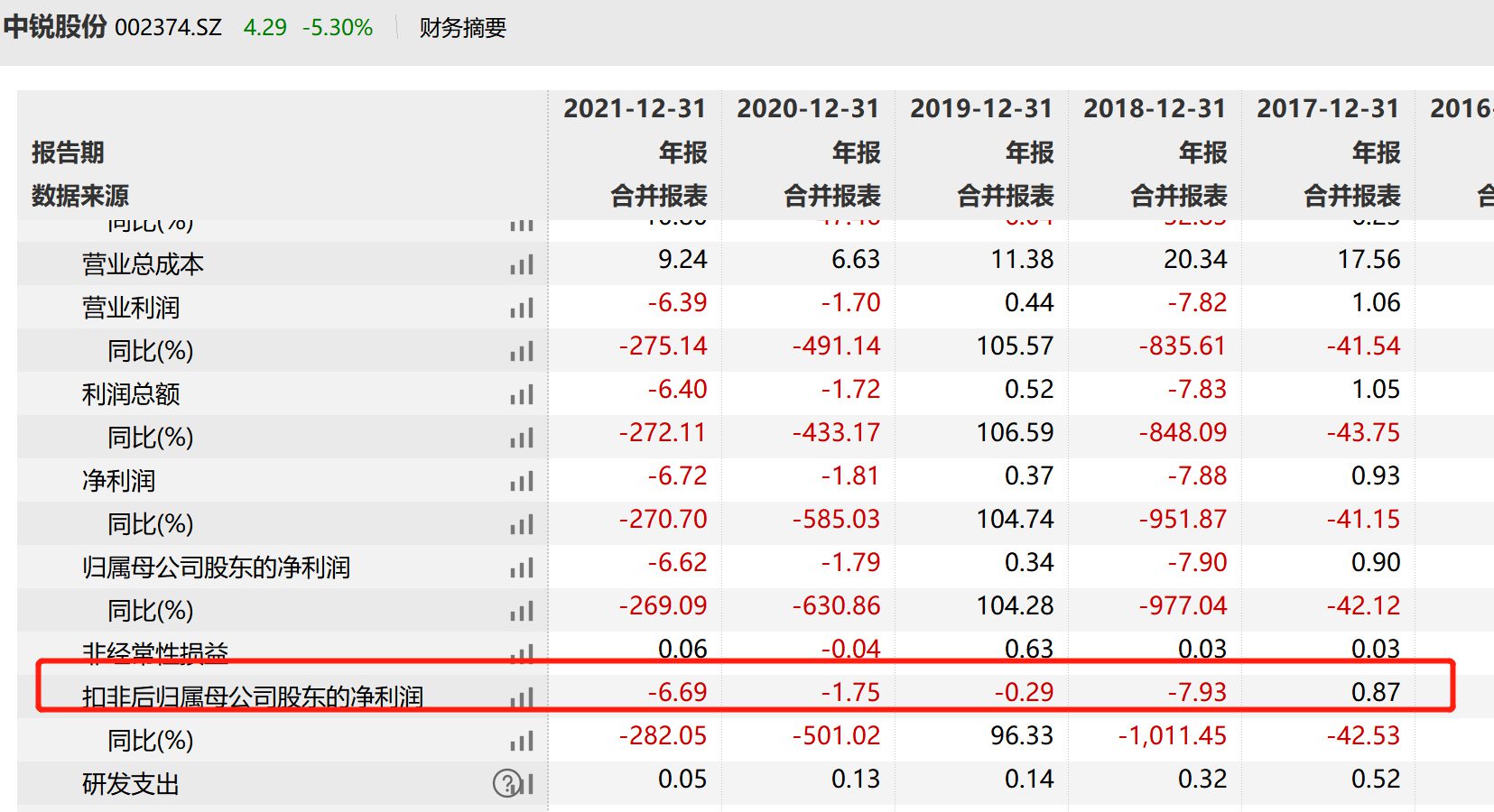1494x812 pixels.
Task: Select the 营业利润 row label
Action: [x=131, y=308]
